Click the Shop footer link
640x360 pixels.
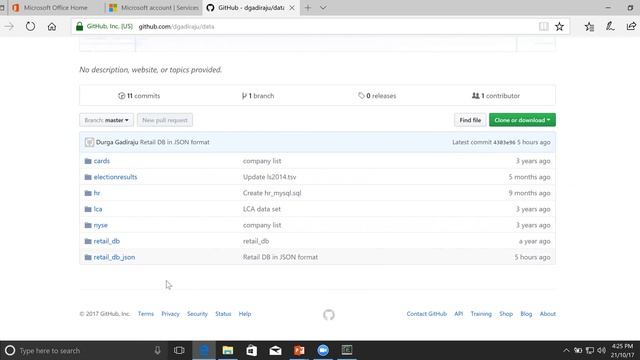click(506, 314)
